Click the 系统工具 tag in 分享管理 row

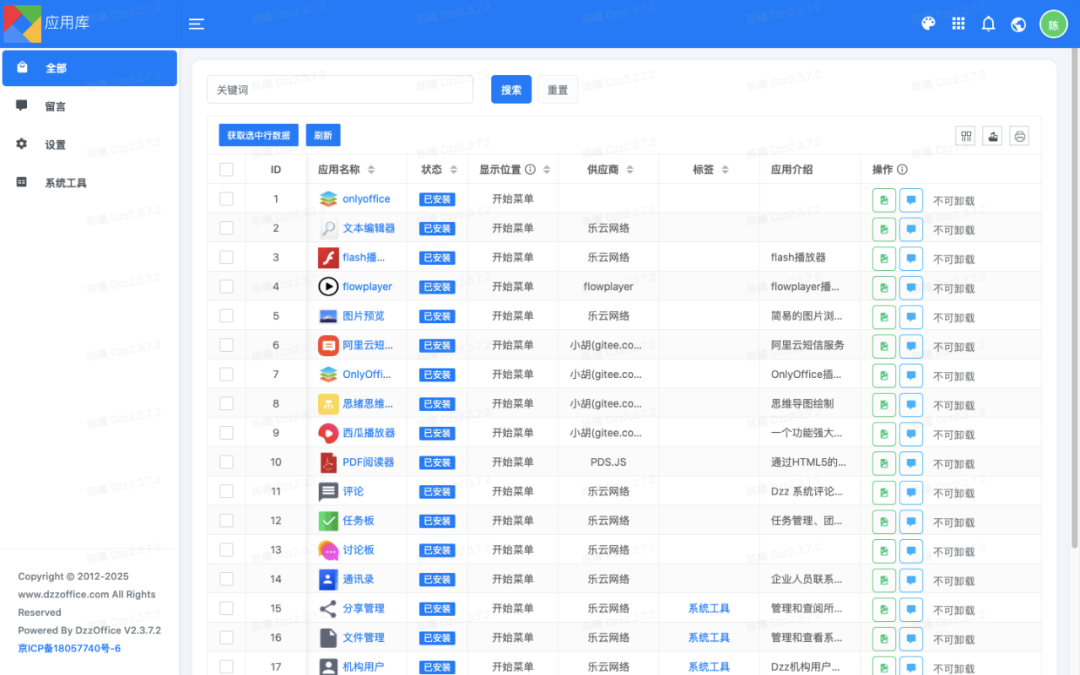[x=709, y=608]
